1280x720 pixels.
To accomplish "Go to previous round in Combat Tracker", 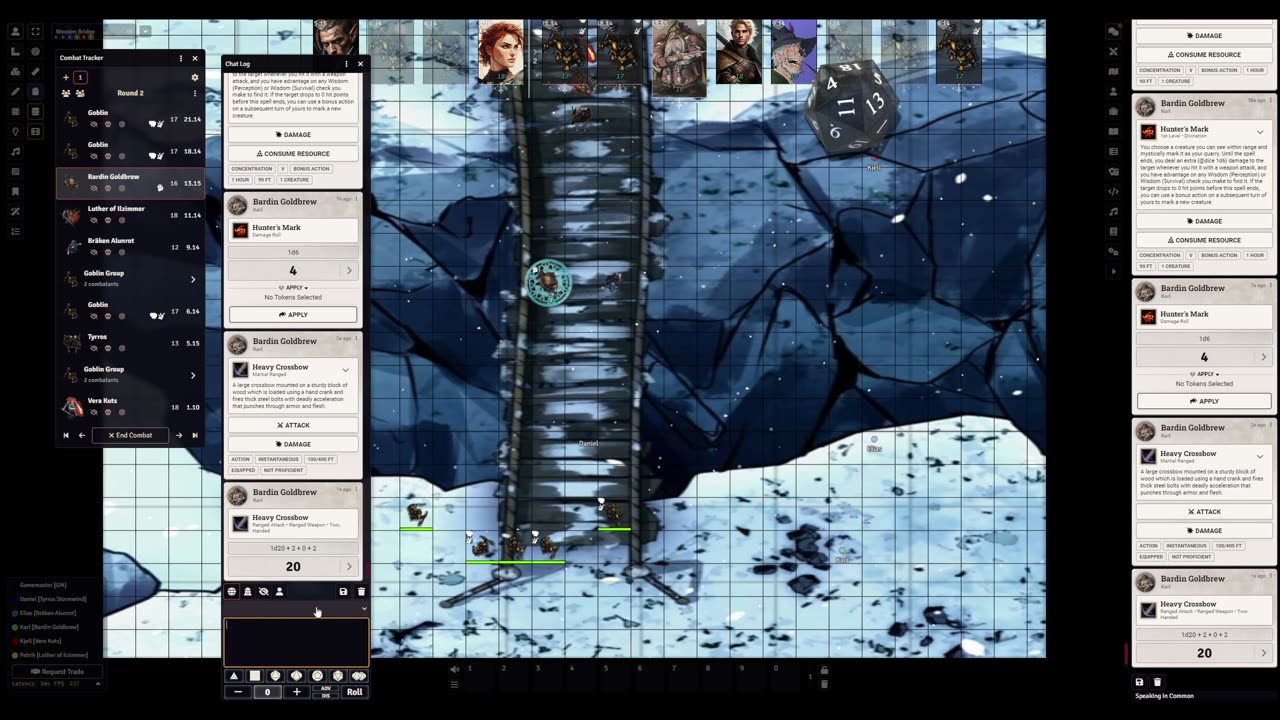I will pyautogui.click(x=66, y=435).
